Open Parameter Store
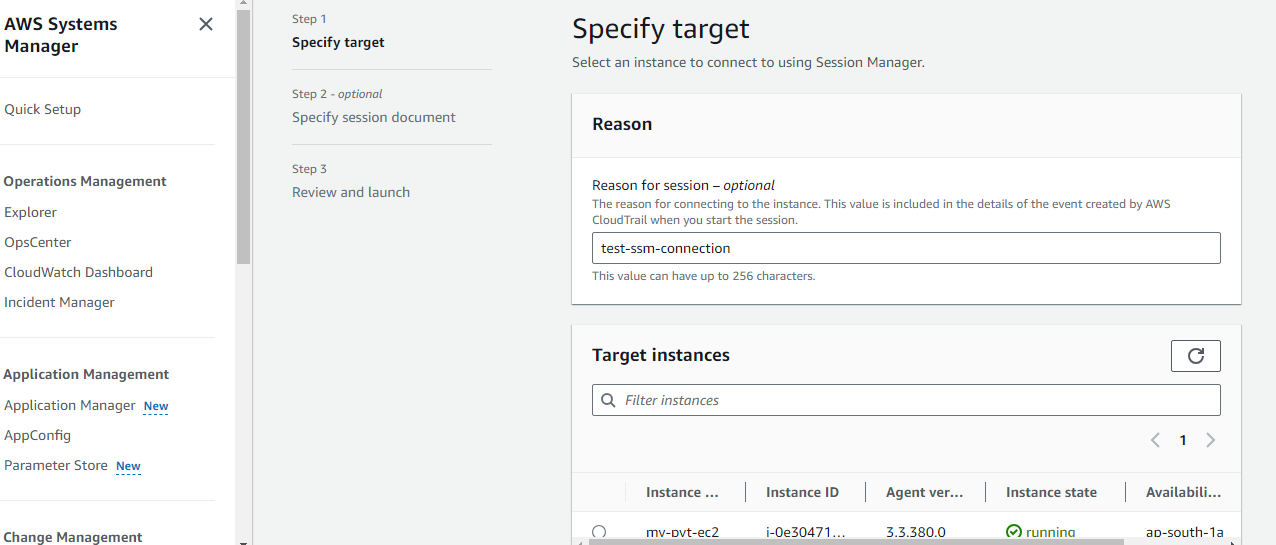 pos(56,465)
